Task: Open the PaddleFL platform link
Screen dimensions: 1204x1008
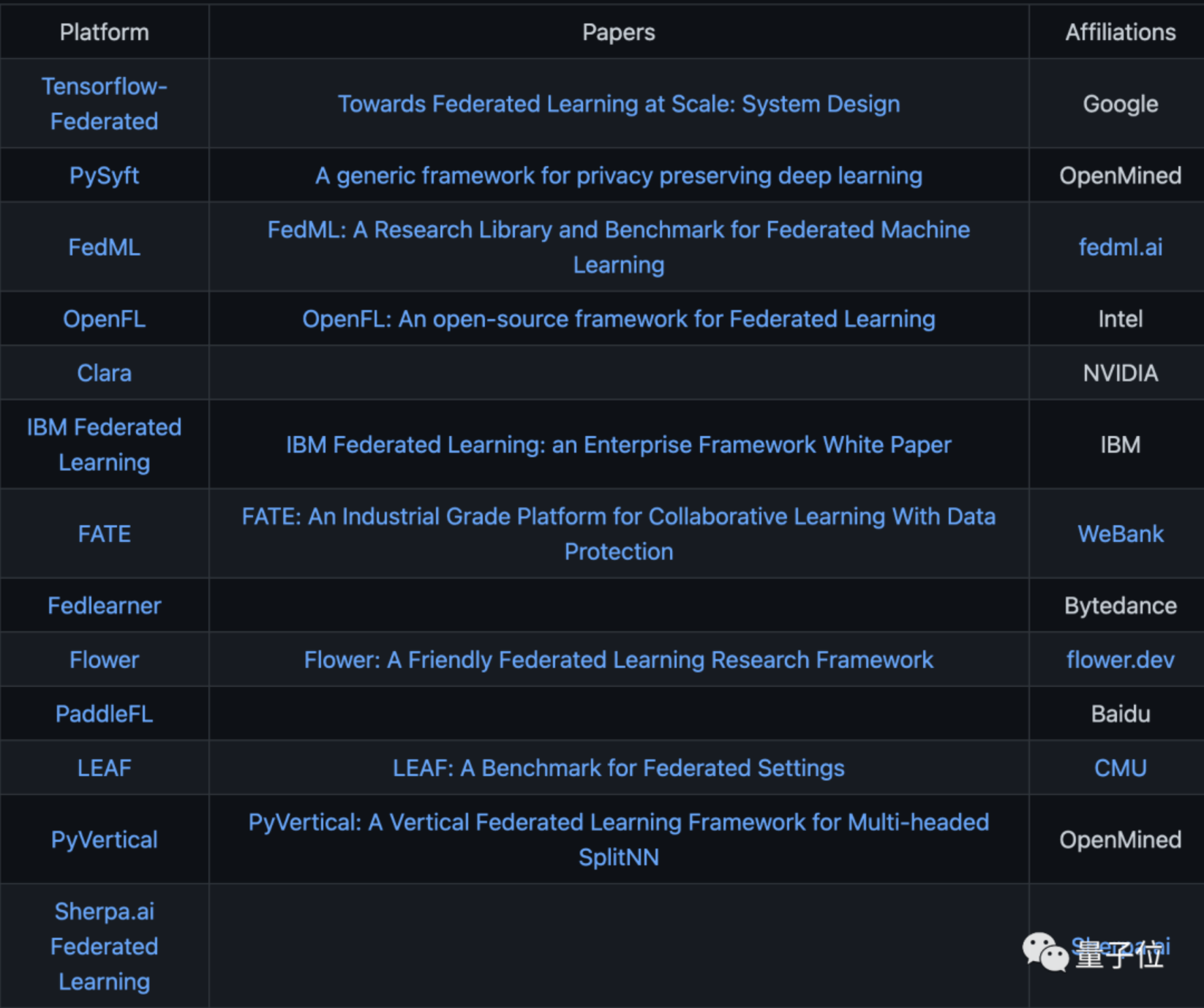Action: click(x=105, y=714)
